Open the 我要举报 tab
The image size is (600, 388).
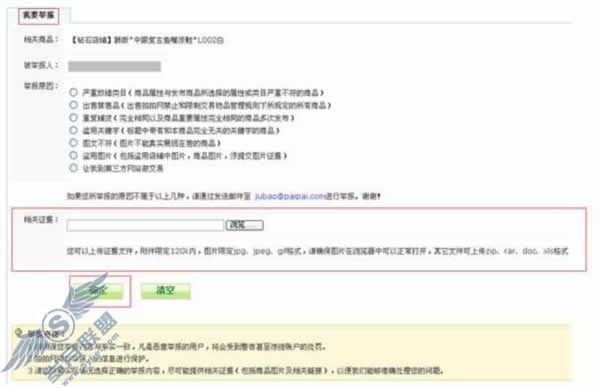[x=38, y=15]
